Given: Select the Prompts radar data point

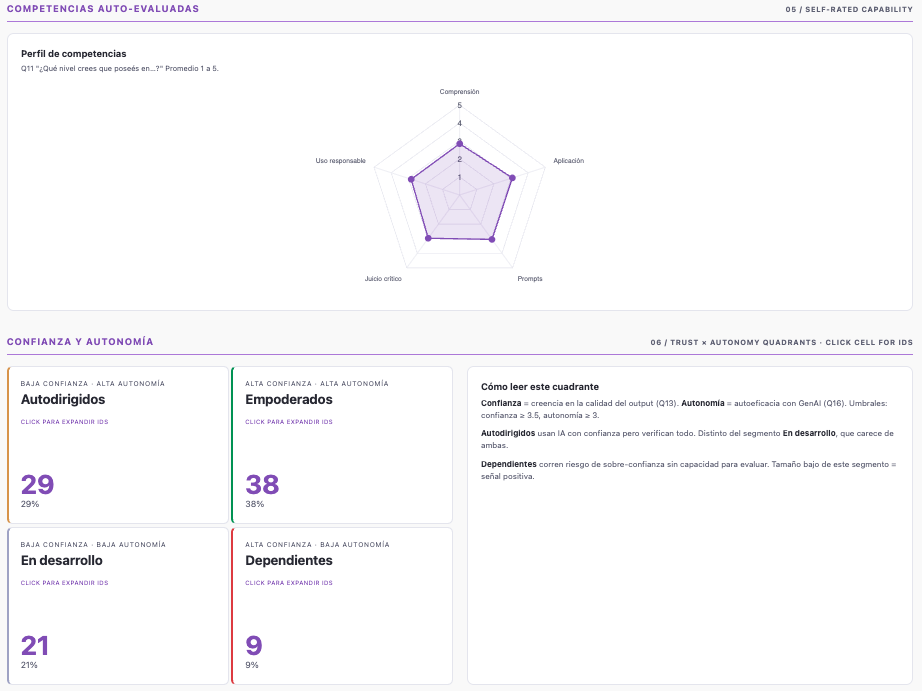Looking at the screenshot, I should click(492, 239).
